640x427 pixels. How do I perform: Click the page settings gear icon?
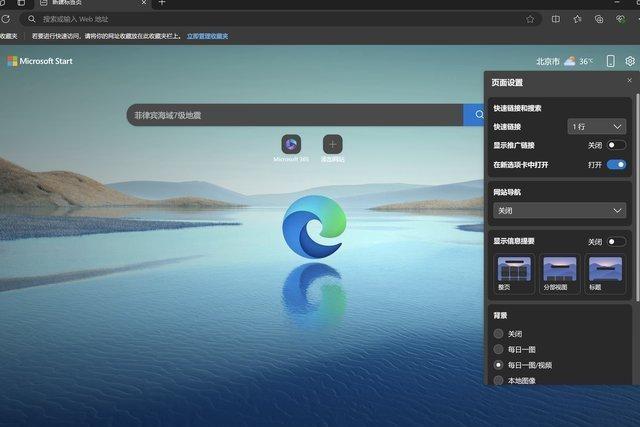pyautogui.click(x=630, y=61)
